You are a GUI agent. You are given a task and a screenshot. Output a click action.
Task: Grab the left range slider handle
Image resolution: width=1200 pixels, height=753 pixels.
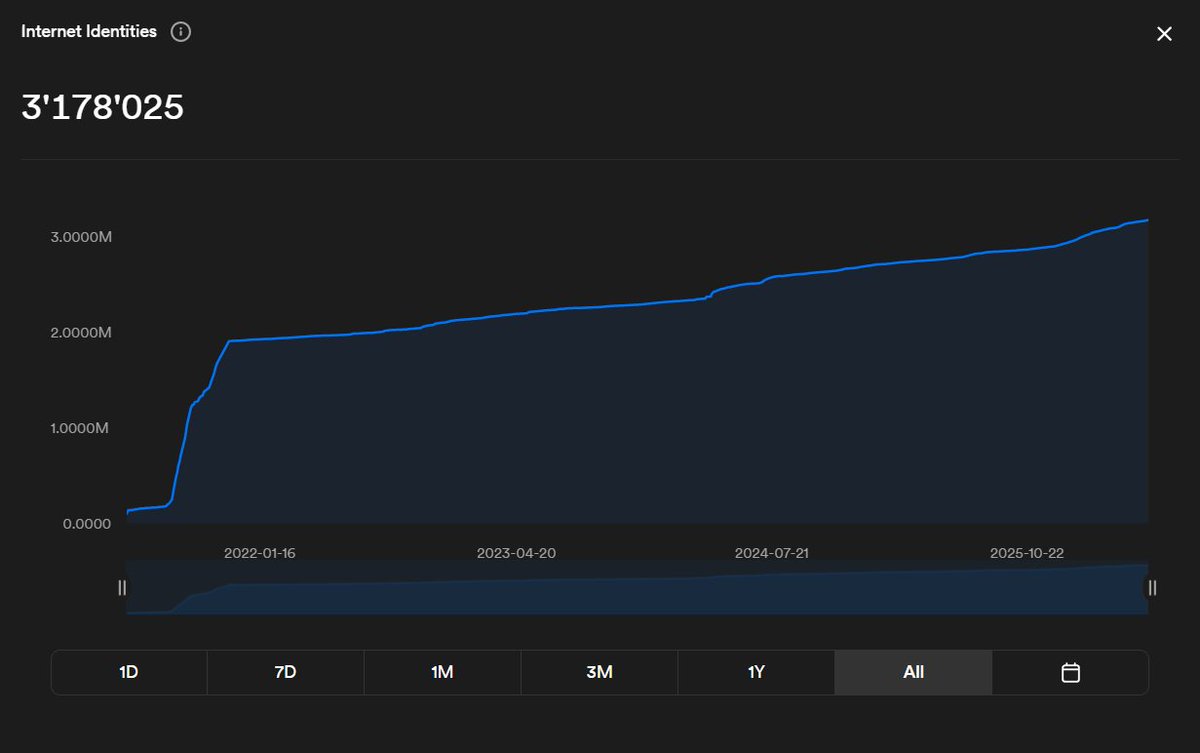pos(122,588)
